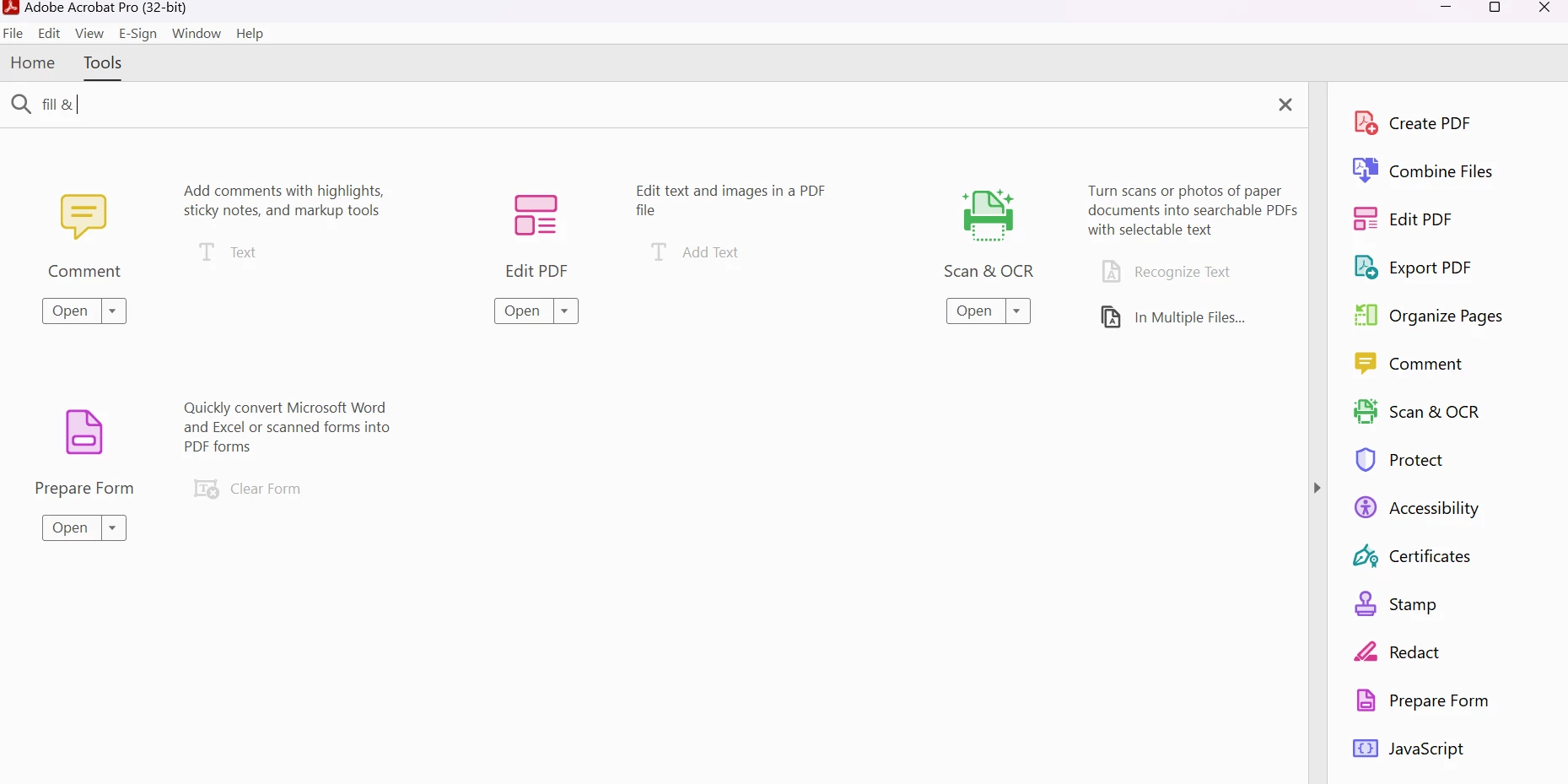Click the Create PDF label in sidebar
This screenshot has height=784, width=1568.
tap(1430, 123)
